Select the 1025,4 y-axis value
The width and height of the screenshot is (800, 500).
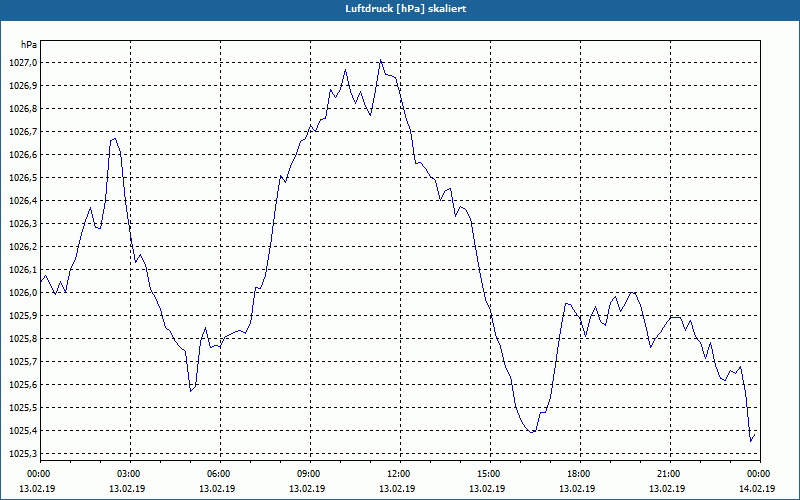(x=23, y=431)
